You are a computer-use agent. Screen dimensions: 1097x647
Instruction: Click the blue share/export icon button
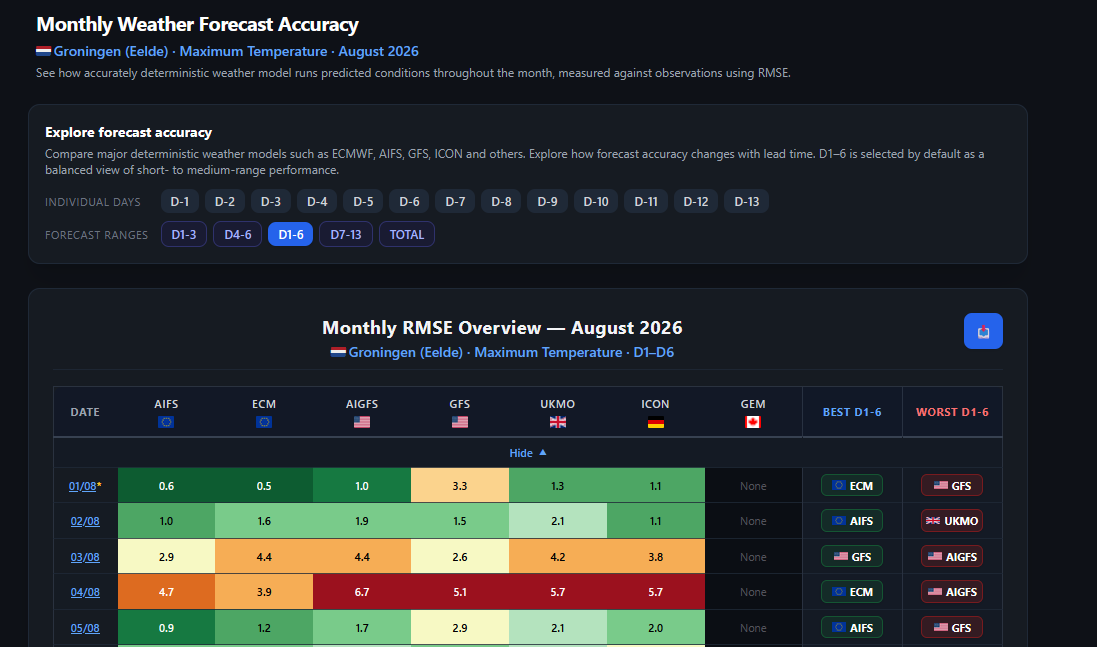point(983,331)
